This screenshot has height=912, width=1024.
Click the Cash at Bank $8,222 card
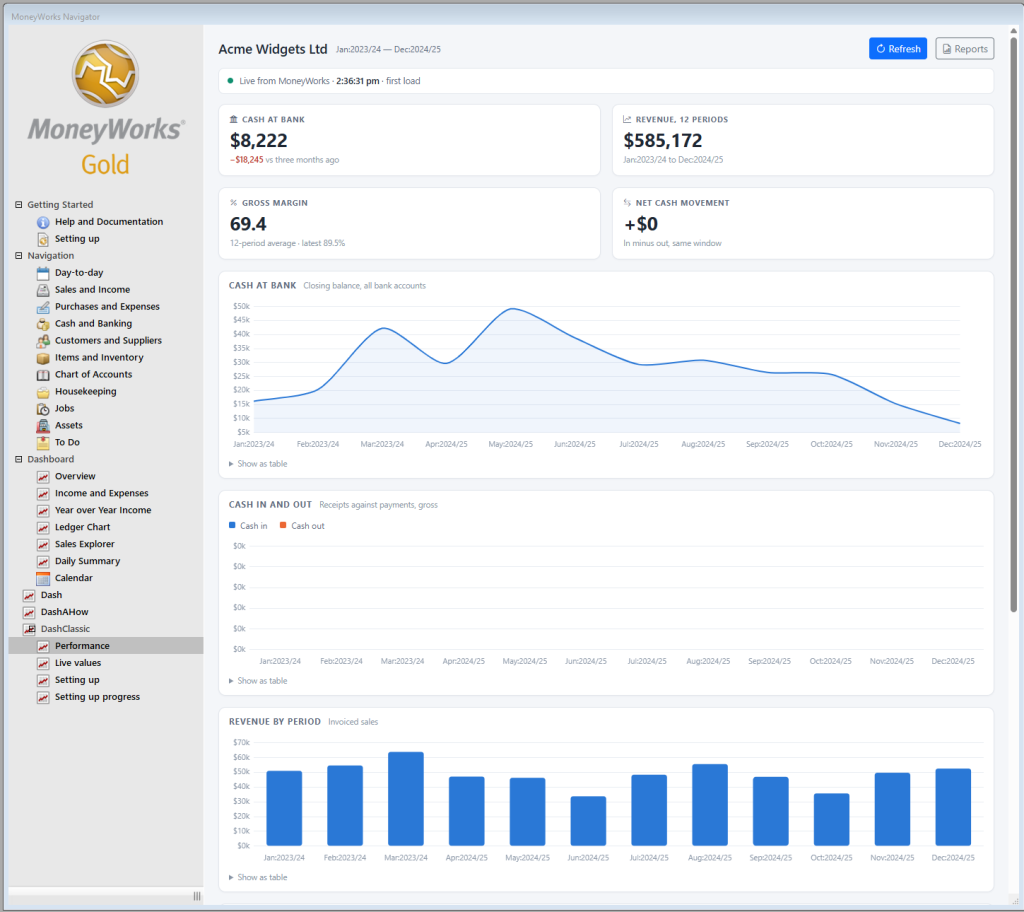point(409,140)
